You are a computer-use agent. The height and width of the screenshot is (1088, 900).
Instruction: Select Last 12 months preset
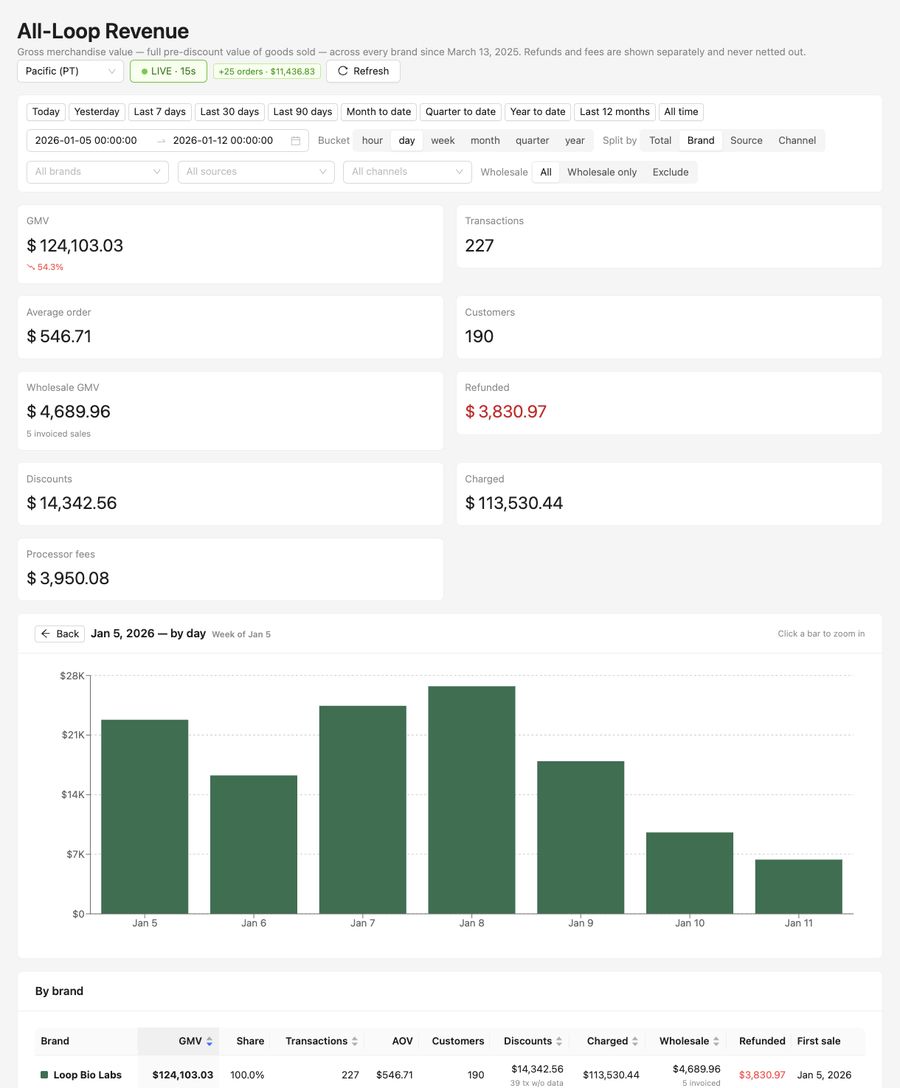click(615, 112)
